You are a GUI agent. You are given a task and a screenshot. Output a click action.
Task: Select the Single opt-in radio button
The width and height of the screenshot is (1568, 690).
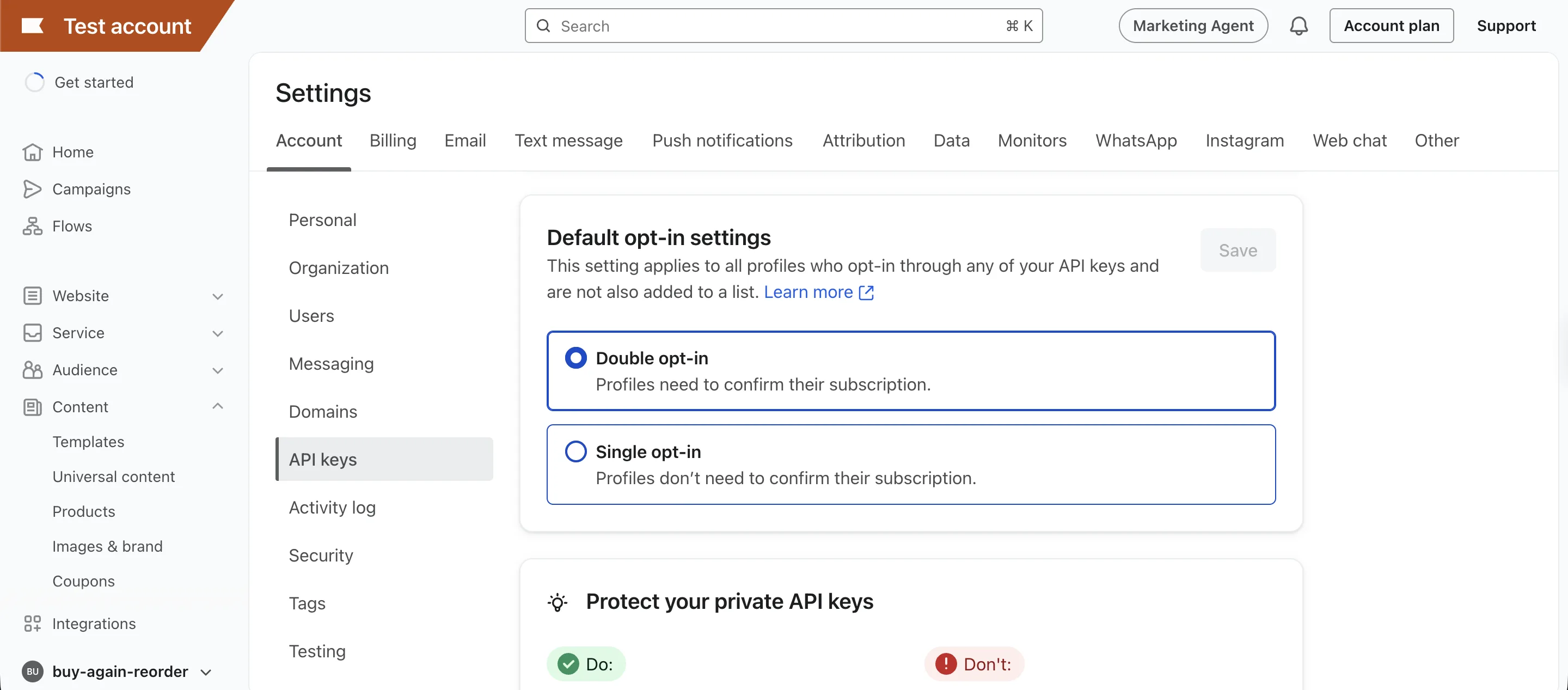coord(575,452)
